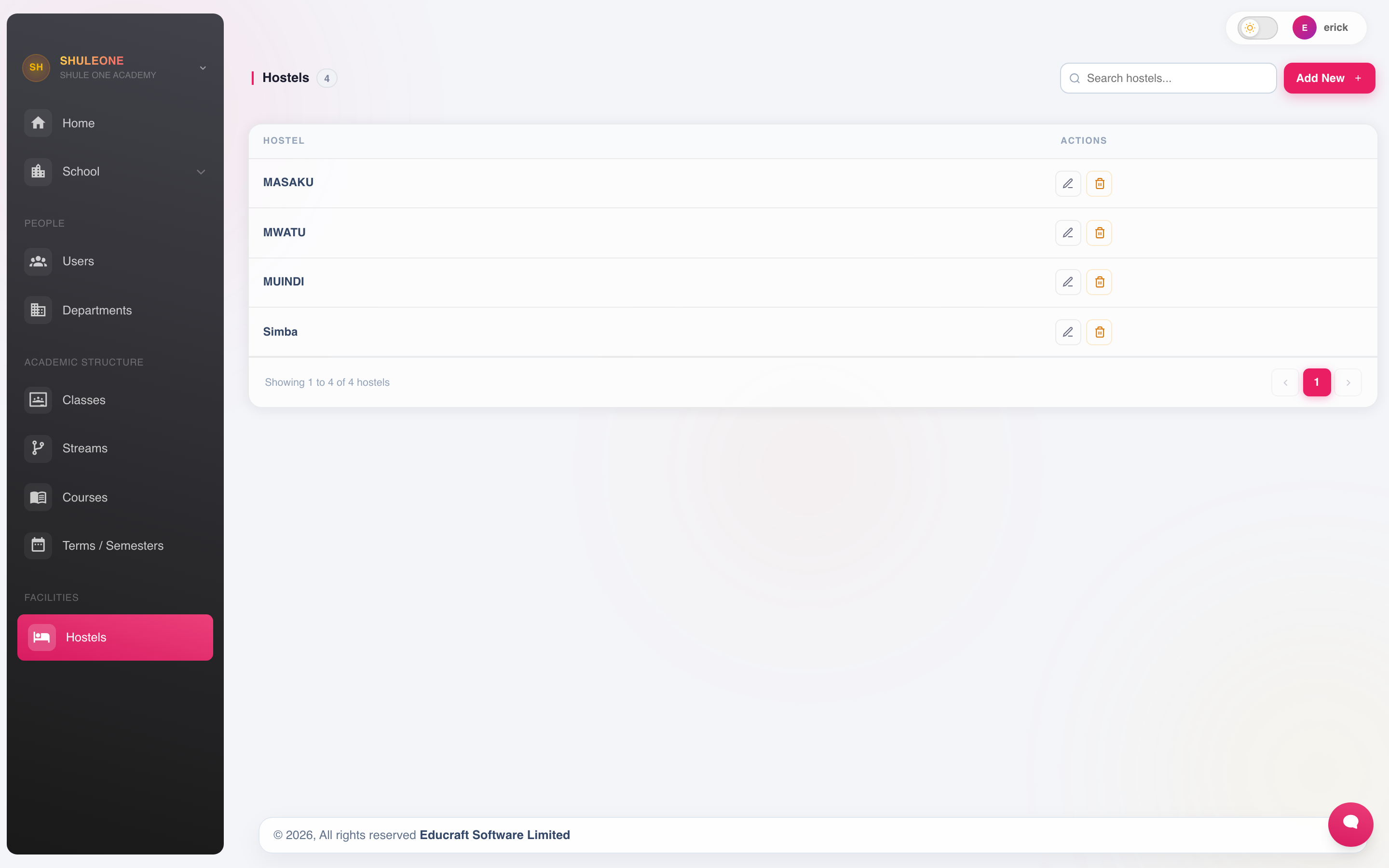Image resolution: width=1389 pixels, height=868 pixels.
Task: Open the Departments menu item
Action: [115, 310]
